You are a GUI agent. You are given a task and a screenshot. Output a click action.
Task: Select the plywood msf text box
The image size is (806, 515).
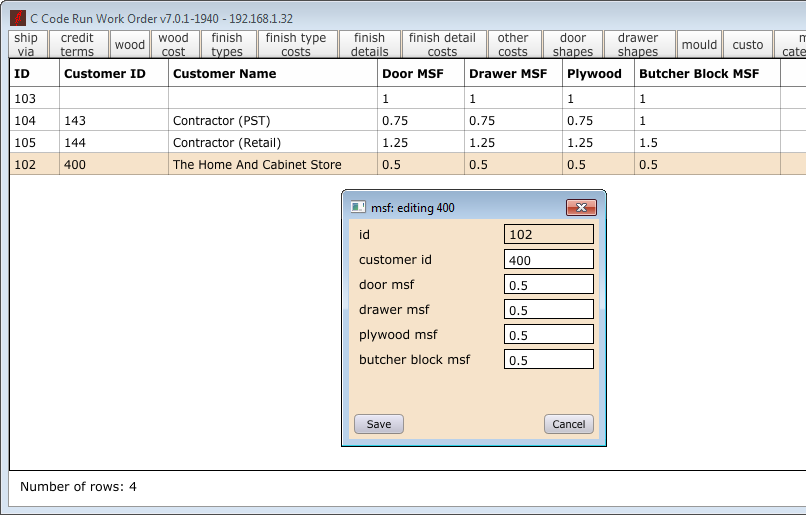(548, 335)
